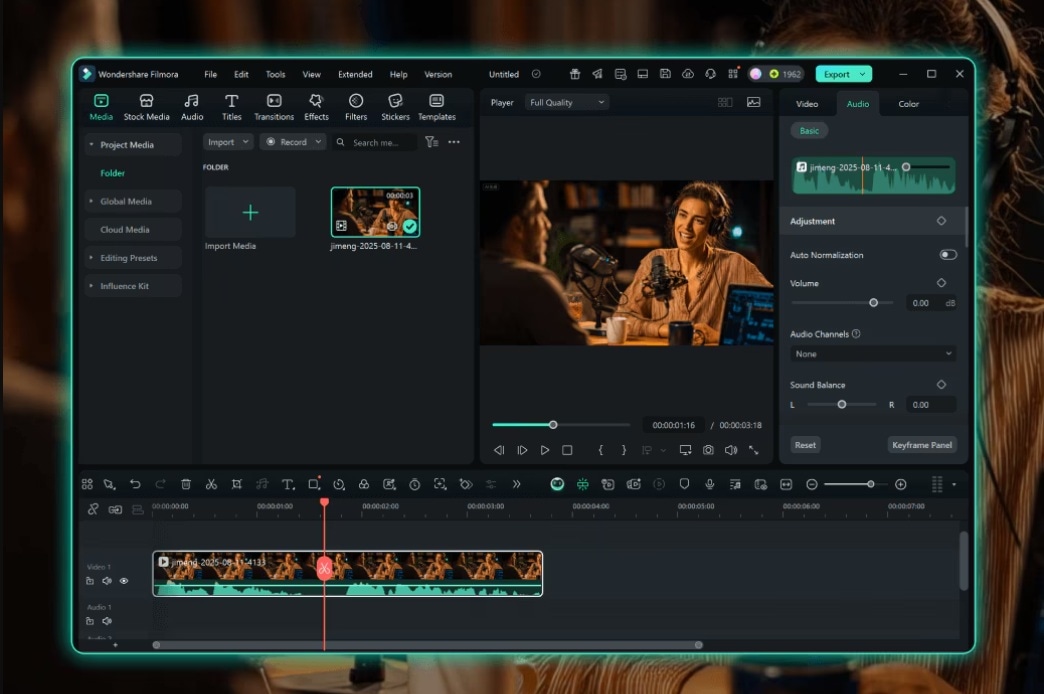Click the red scissors on the playhead

click(324, 568)
